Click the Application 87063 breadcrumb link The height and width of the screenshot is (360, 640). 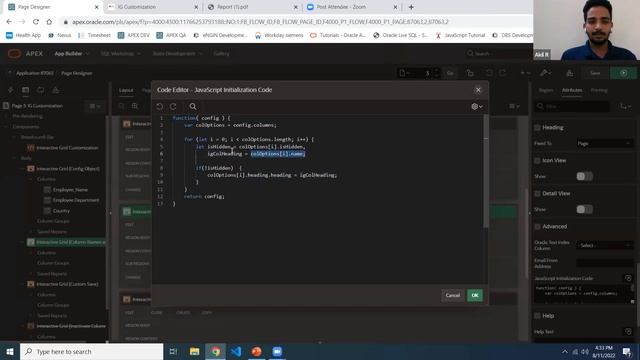click(x=35, y=73)
